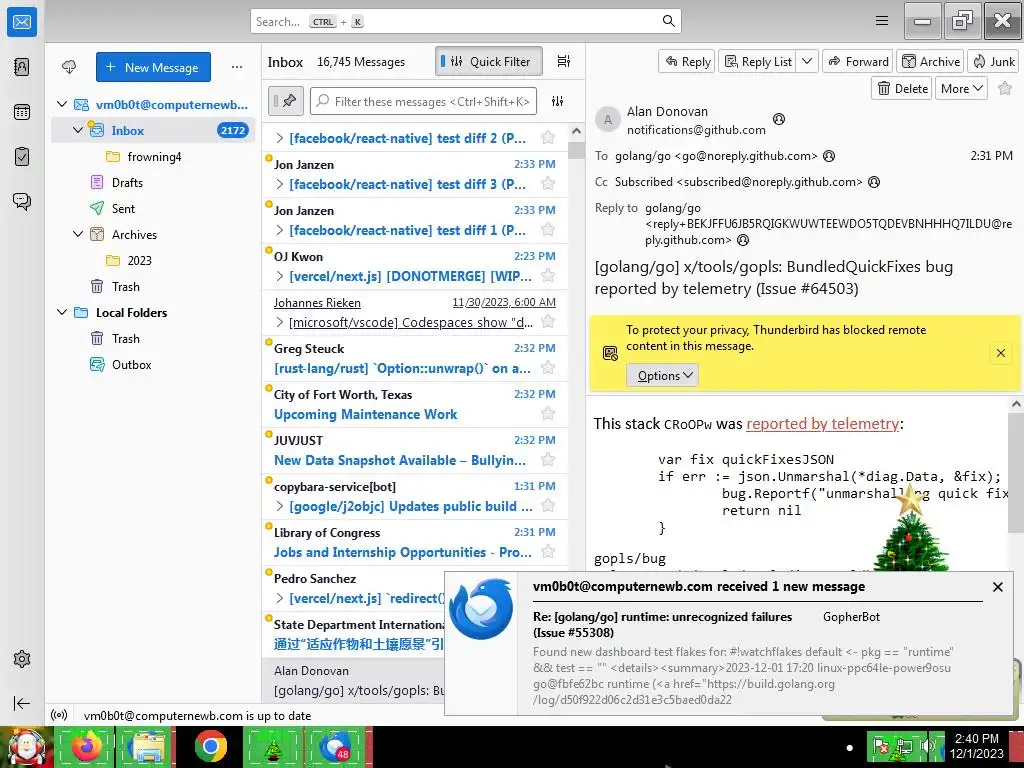
Task: Star the test diff 2 message
Action: pyautogui.click(x=548, y=137)
